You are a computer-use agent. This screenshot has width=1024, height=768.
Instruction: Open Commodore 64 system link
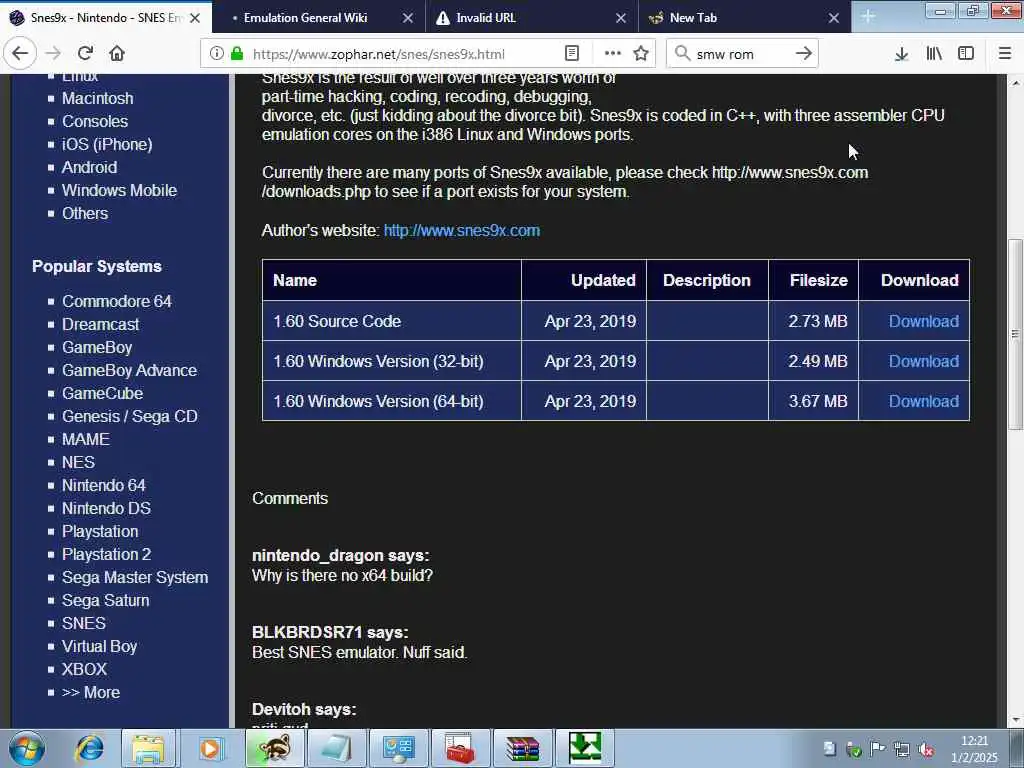[117, 301]
